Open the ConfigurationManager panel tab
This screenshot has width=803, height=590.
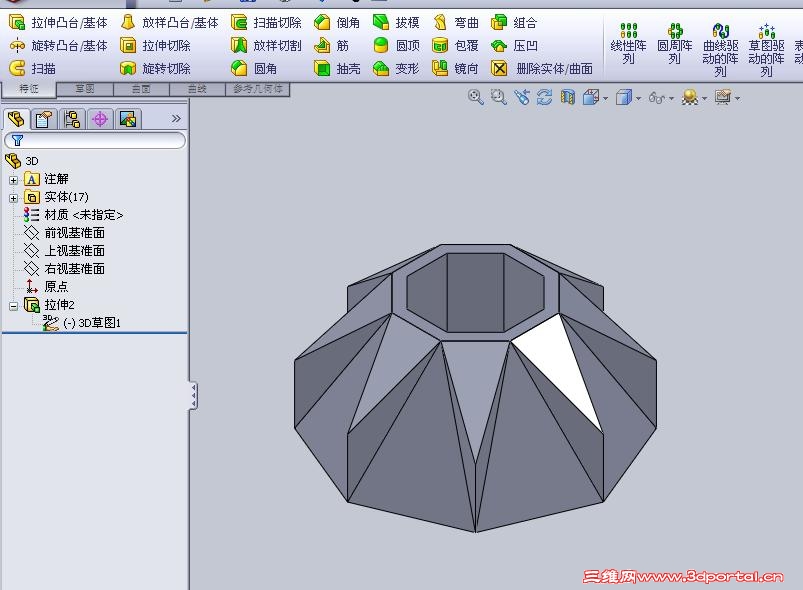pyautogui.click(x=72, y=119)
